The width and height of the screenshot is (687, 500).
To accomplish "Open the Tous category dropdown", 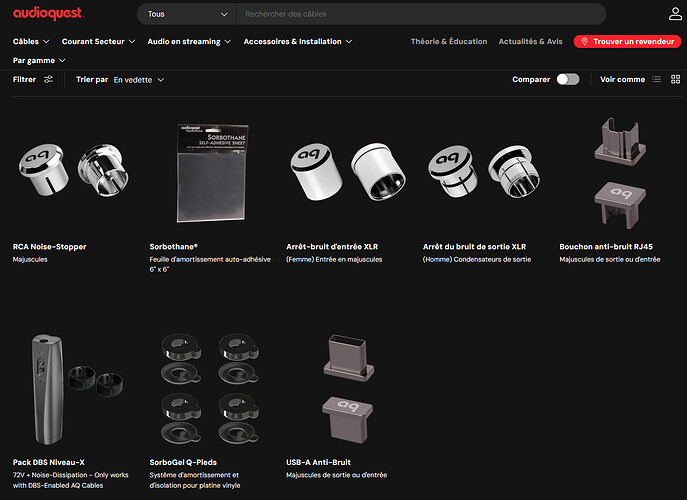I will [187, 14].
